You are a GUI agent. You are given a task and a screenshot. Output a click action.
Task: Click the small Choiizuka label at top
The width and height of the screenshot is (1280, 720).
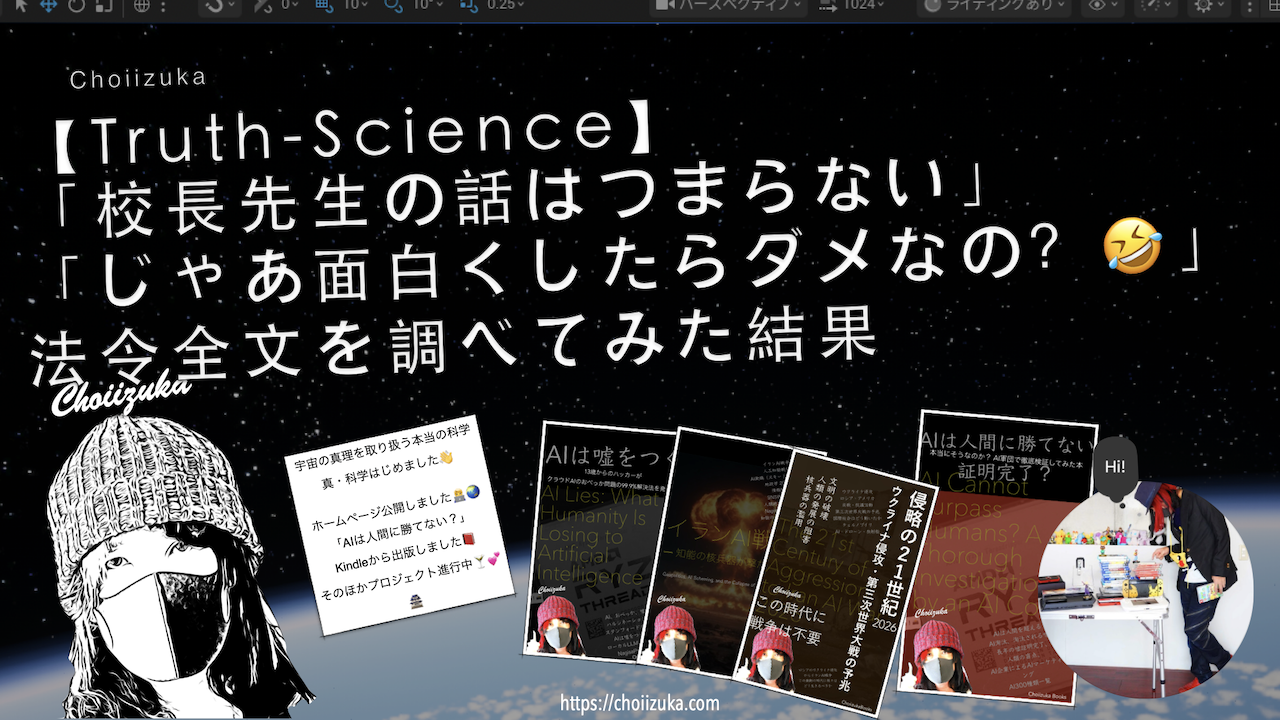pyautogui.click(x=138, y=77)
